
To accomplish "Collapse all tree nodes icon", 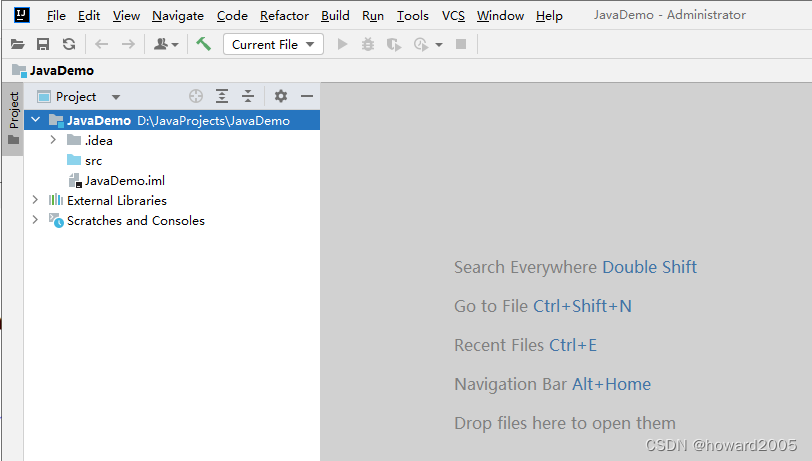I will point(248,96).
